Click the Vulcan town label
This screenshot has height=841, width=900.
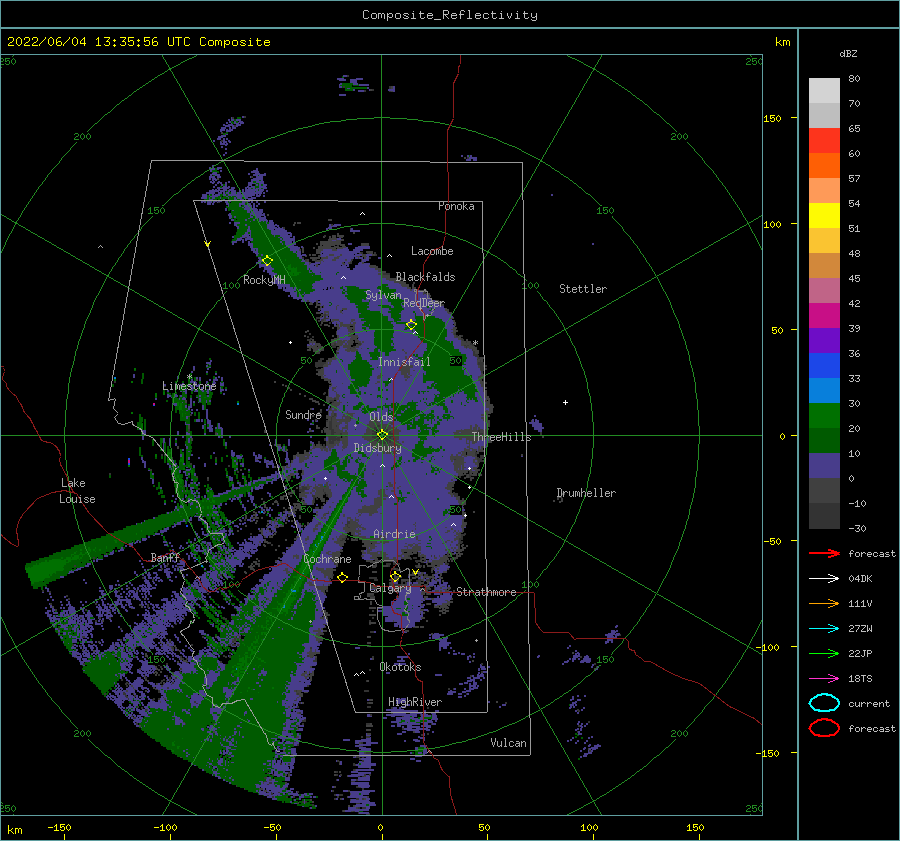point(508,743)
